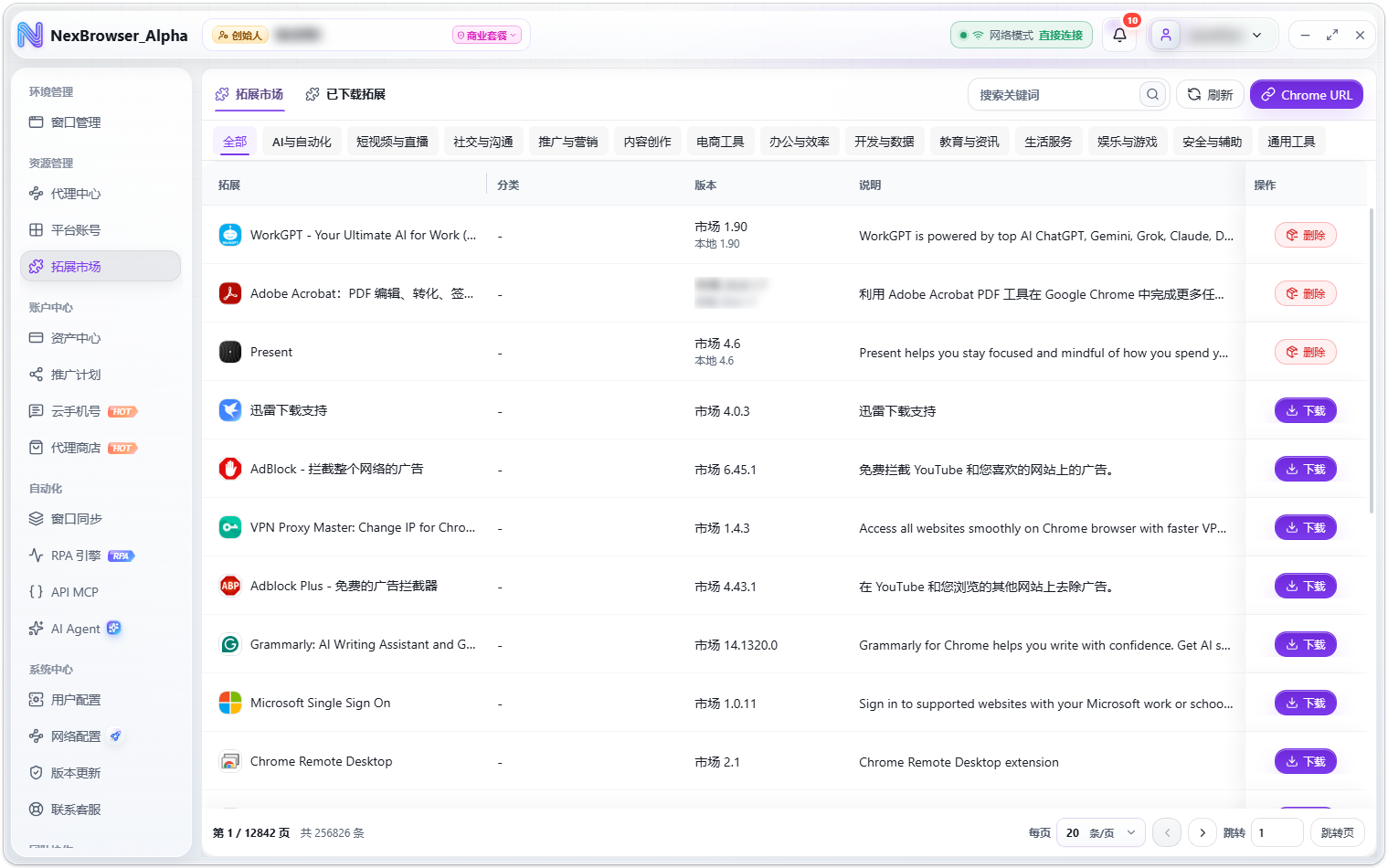Image resolution: width=1388 pixels, height=868 pixels.
Task: Expand the user account dropdown
Action: [1211, 36]
